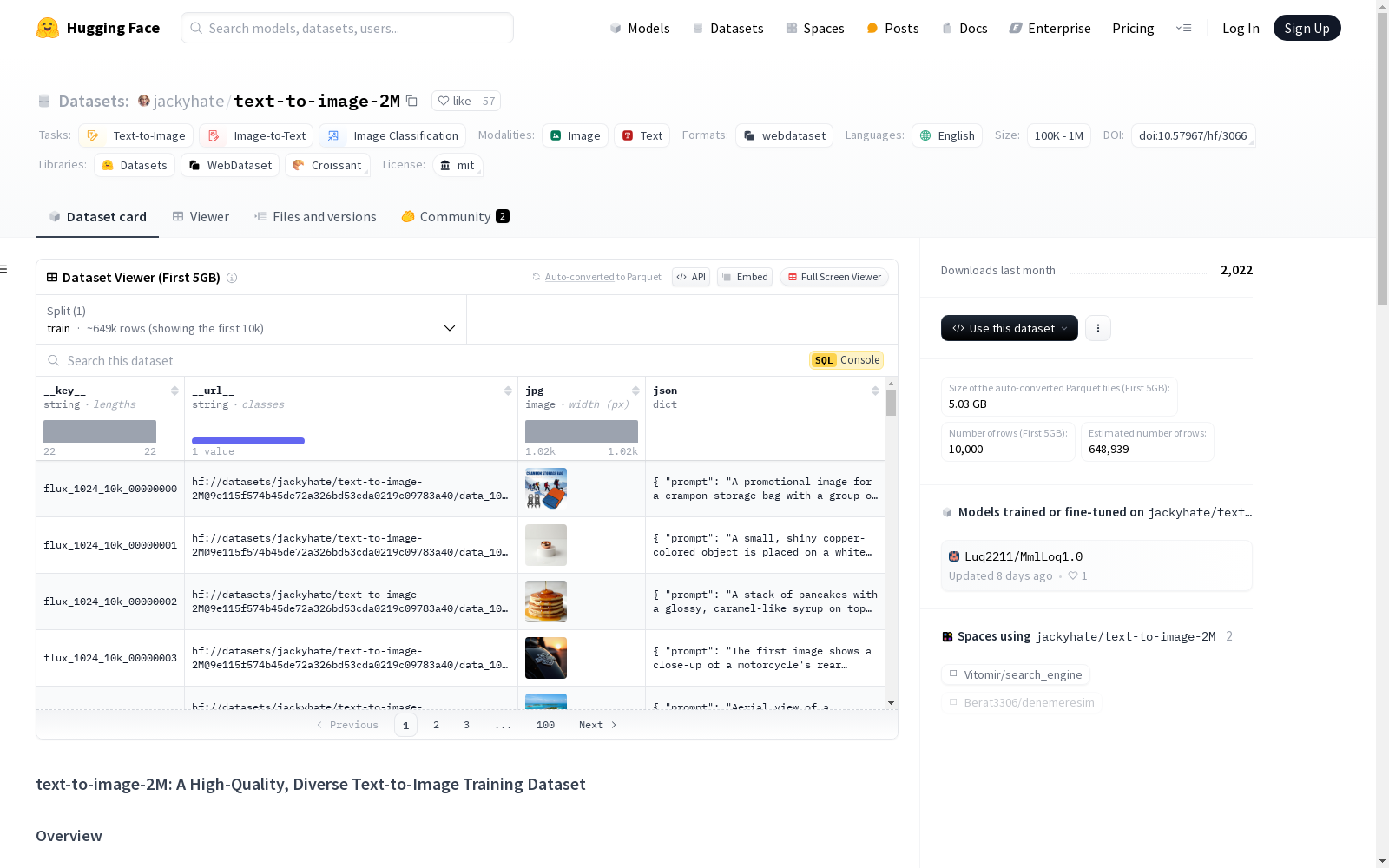
Task: Switch to Files and versions tab
Action: [x=315, y=217]
